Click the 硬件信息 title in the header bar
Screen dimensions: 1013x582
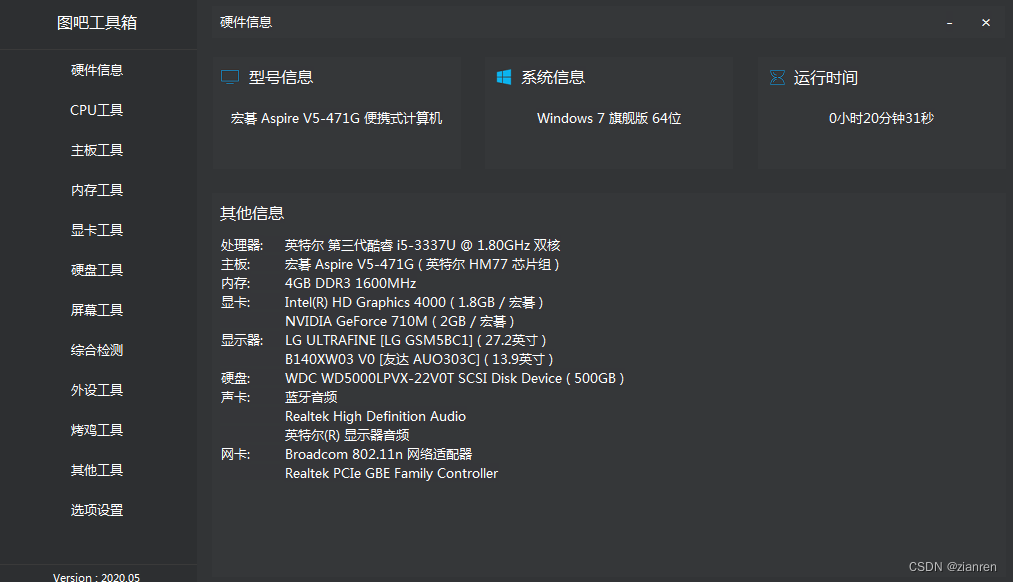click(246, 23)
